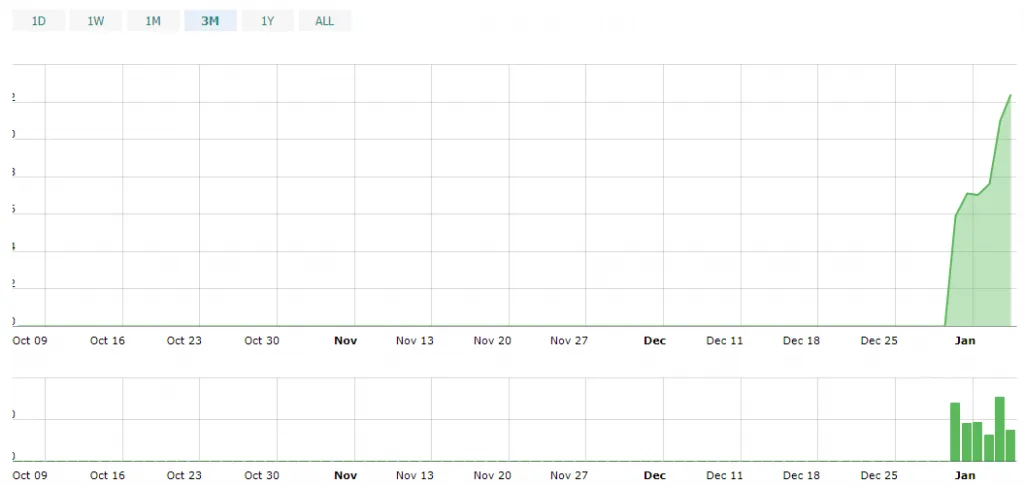
Task: Click Dec 11 label under main chart
Action: click(x=725, y=340)
